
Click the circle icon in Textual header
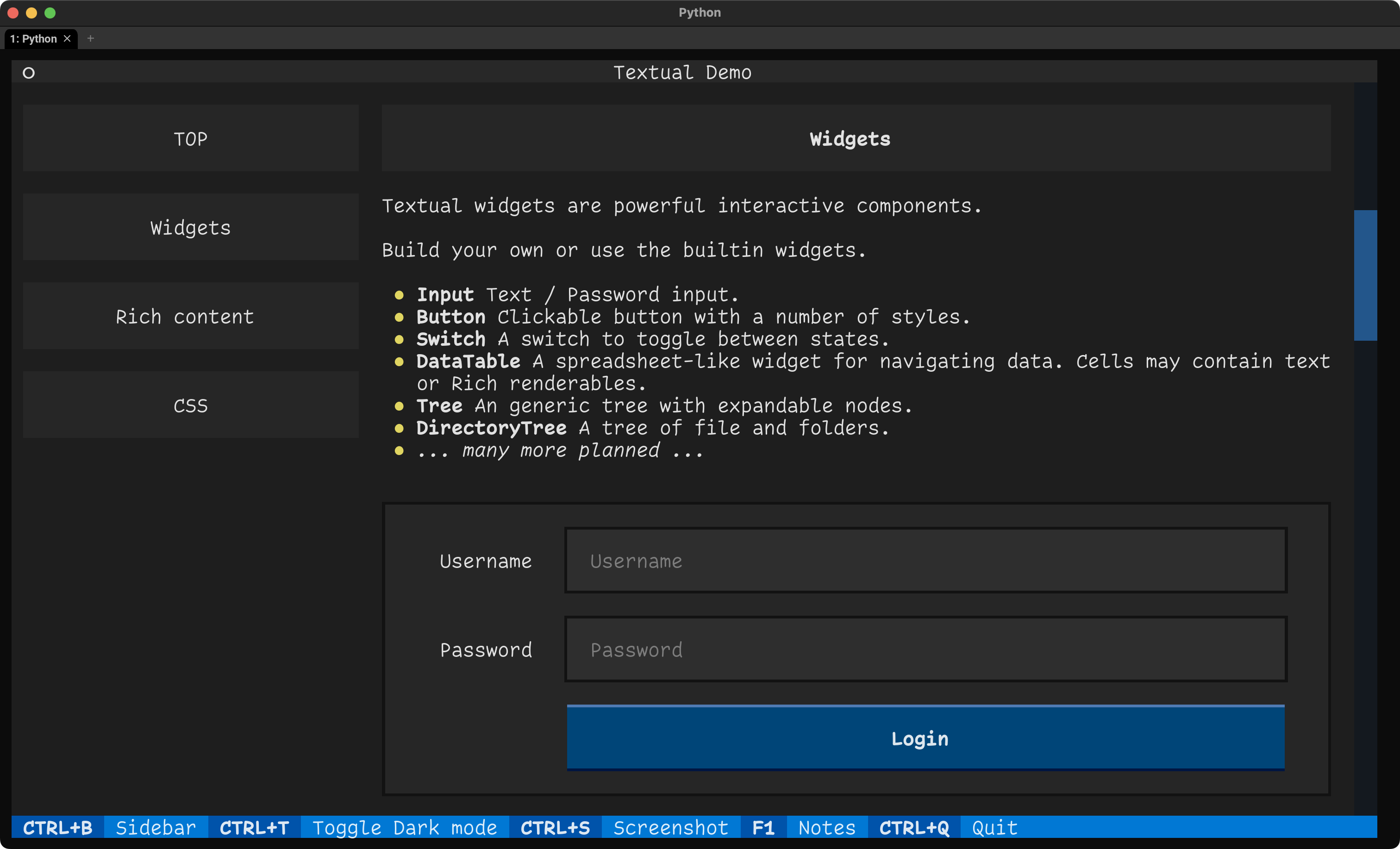click(x=28, y=73)
